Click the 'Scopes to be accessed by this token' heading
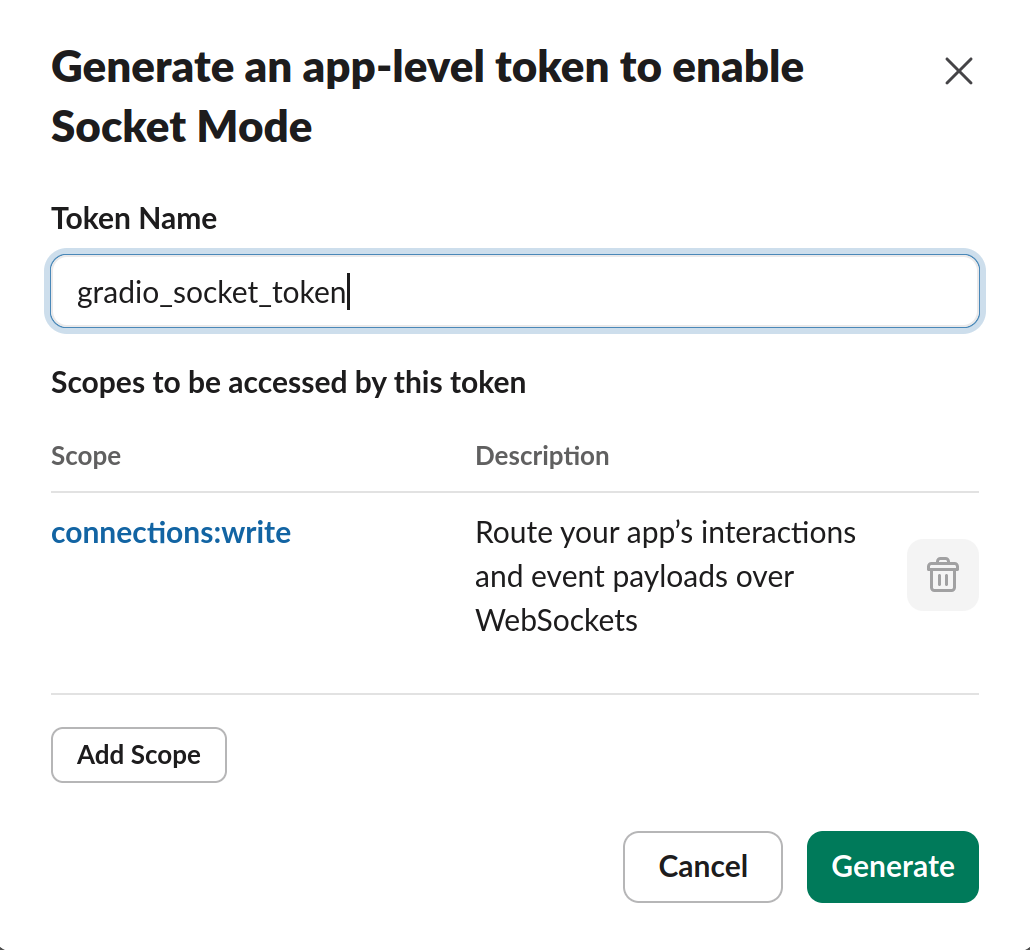The image size is (1030, 950). pyautogui.click(x=288, y=382)
